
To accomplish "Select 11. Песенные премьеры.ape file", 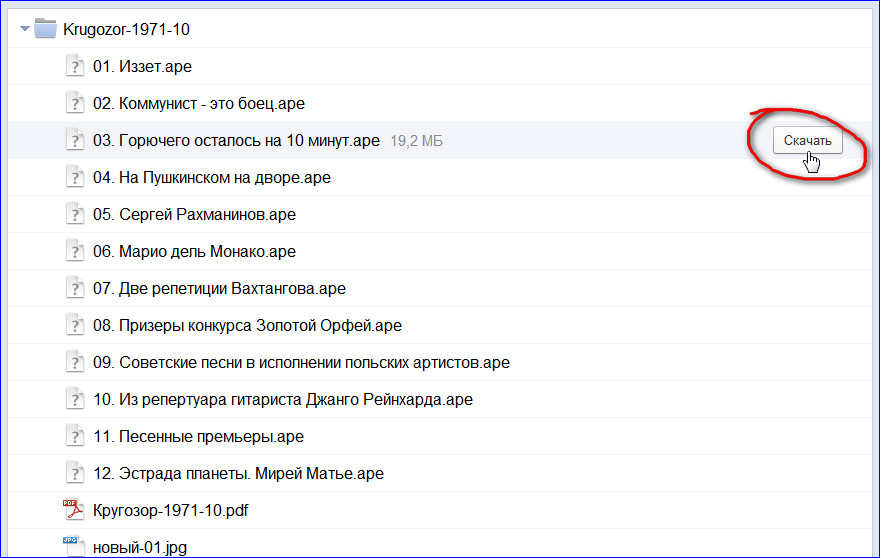I will point(198,437).
